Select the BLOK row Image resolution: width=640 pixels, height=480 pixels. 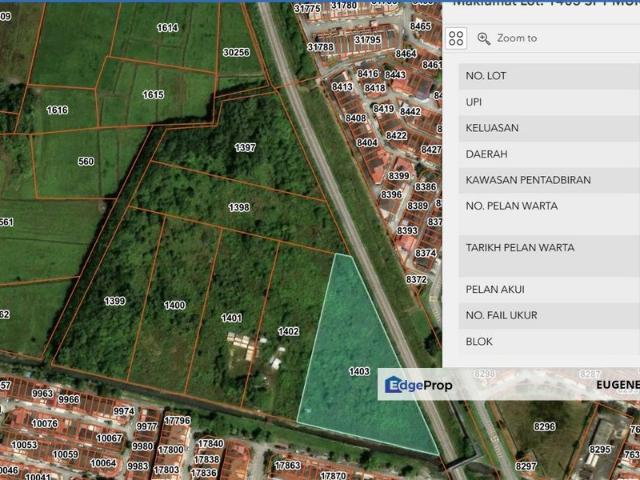tap(549, 342)
